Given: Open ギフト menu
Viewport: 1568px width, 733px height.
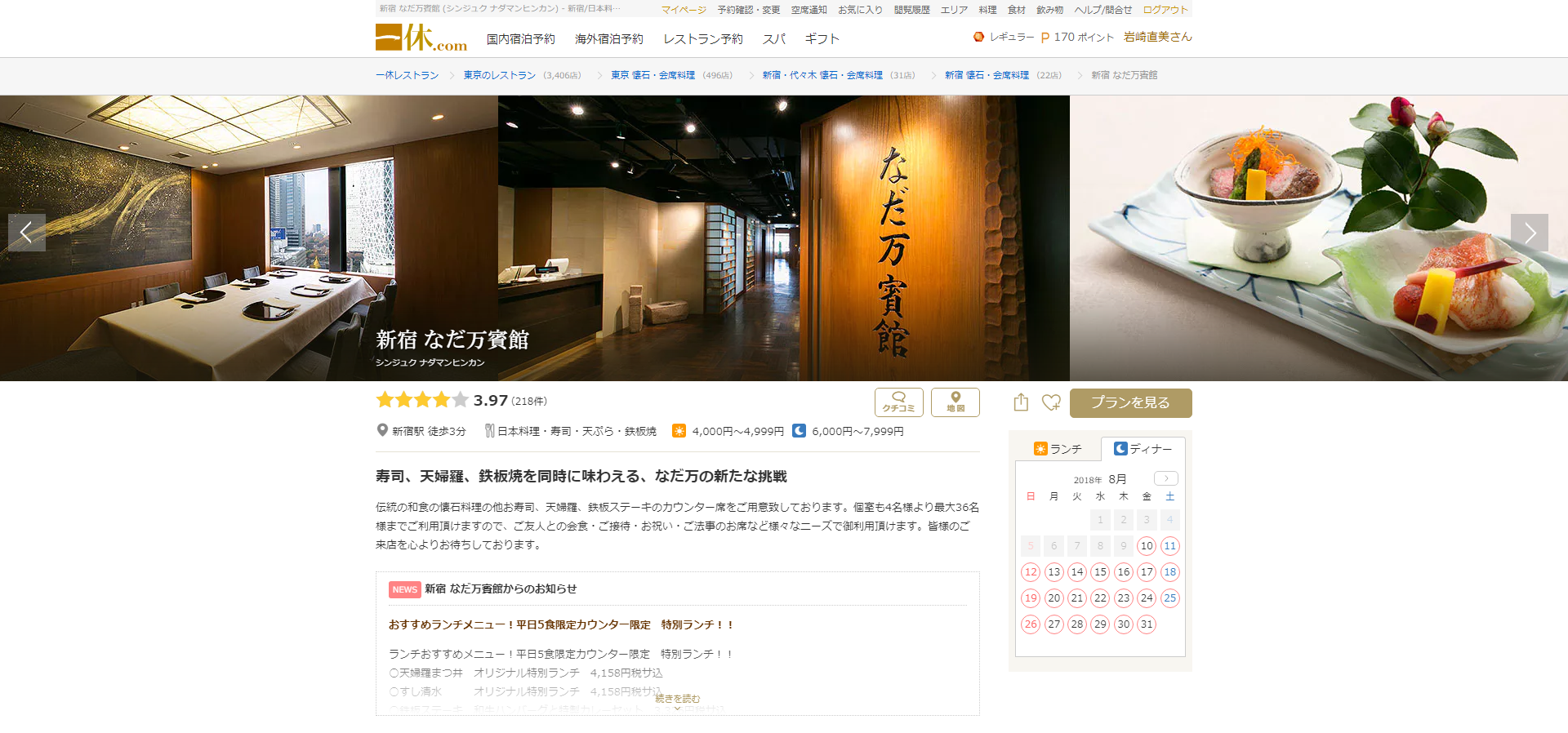Looking at the screenshot, I should [x=822, y=39].
